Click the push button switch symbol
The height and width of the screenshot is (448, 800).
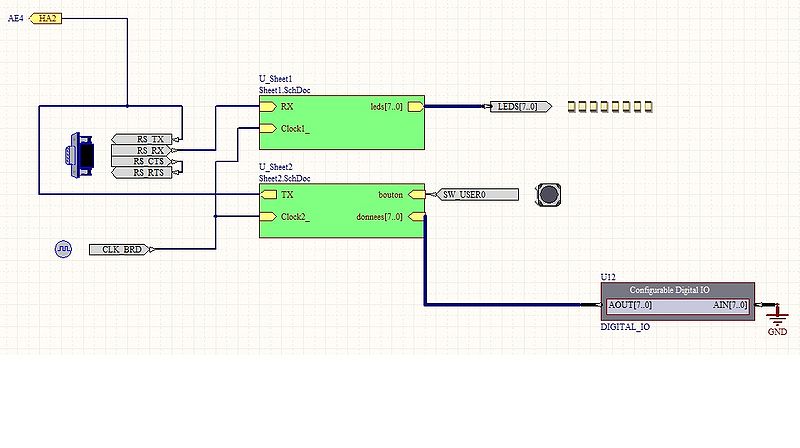click(549, 195)
